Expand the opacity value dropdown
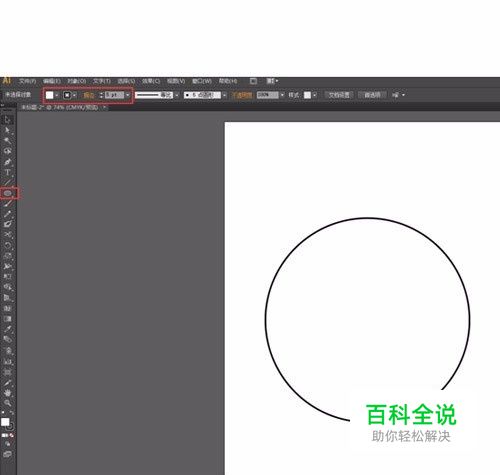Image resolution: width=500 pixels, height=475 pixels. pyautogui.click(x=282, y=95)
